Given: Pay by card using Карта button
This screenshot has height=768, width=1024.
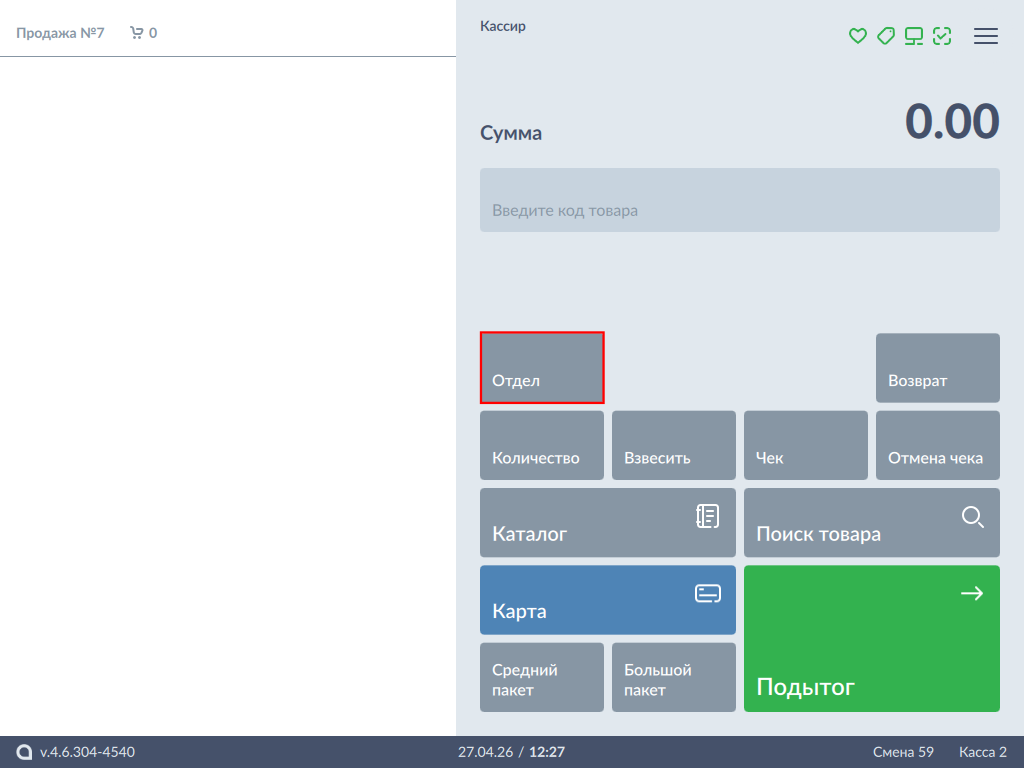Looking at the screenshot, I should [x=608, y=600].
